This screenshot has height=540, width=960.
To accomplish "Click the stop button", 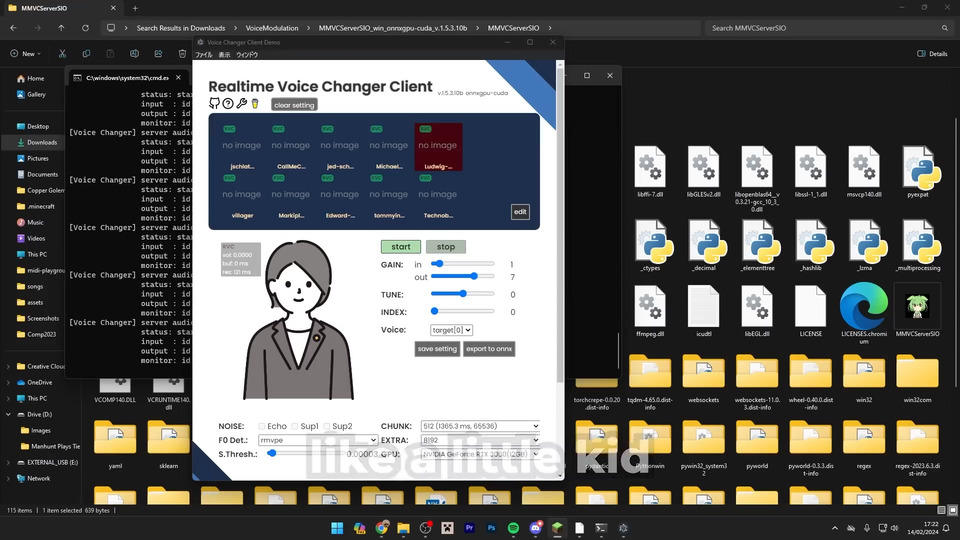I will coord(446,247).
